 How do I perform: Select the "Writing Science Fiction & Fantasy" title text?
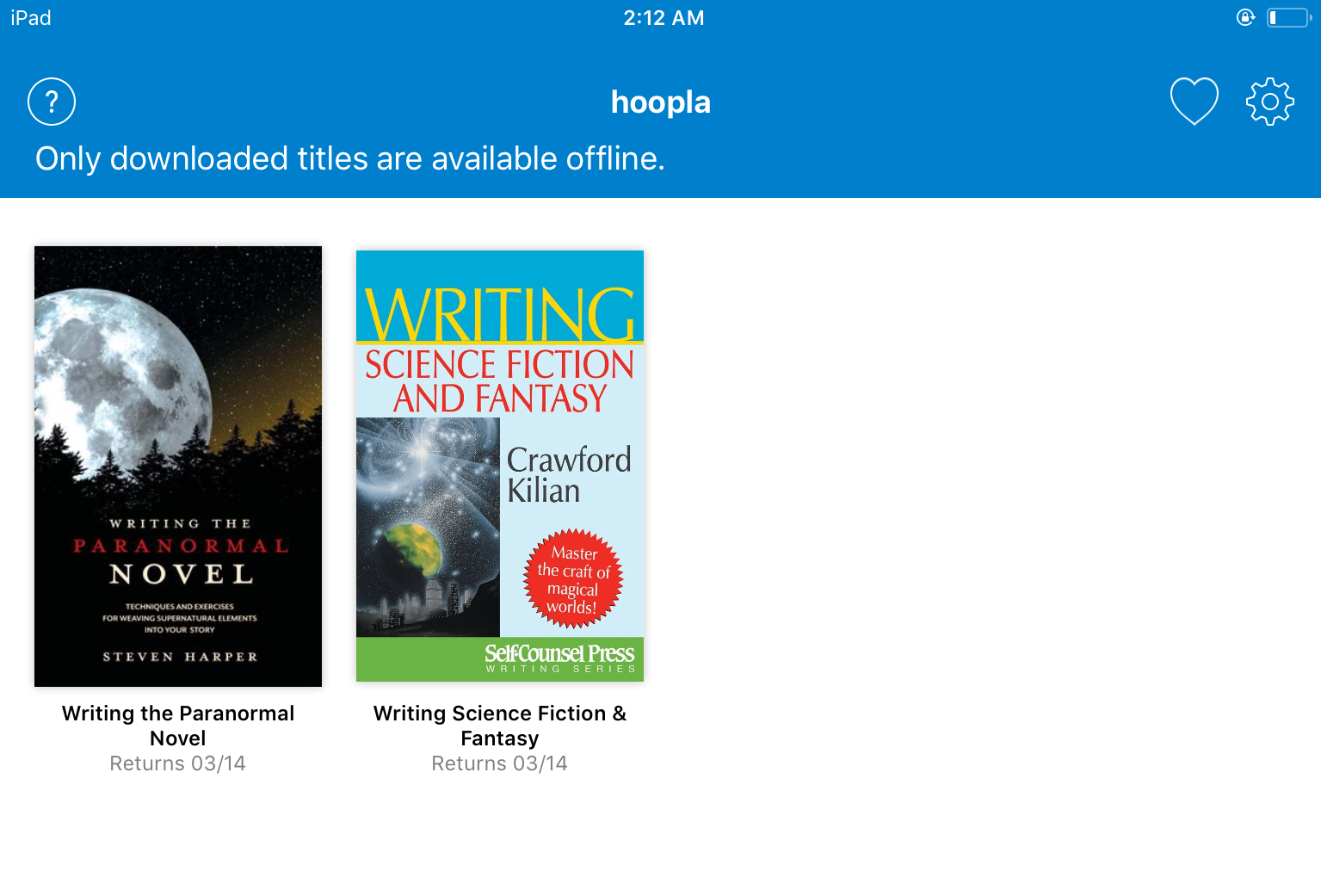tap(500, 726)
